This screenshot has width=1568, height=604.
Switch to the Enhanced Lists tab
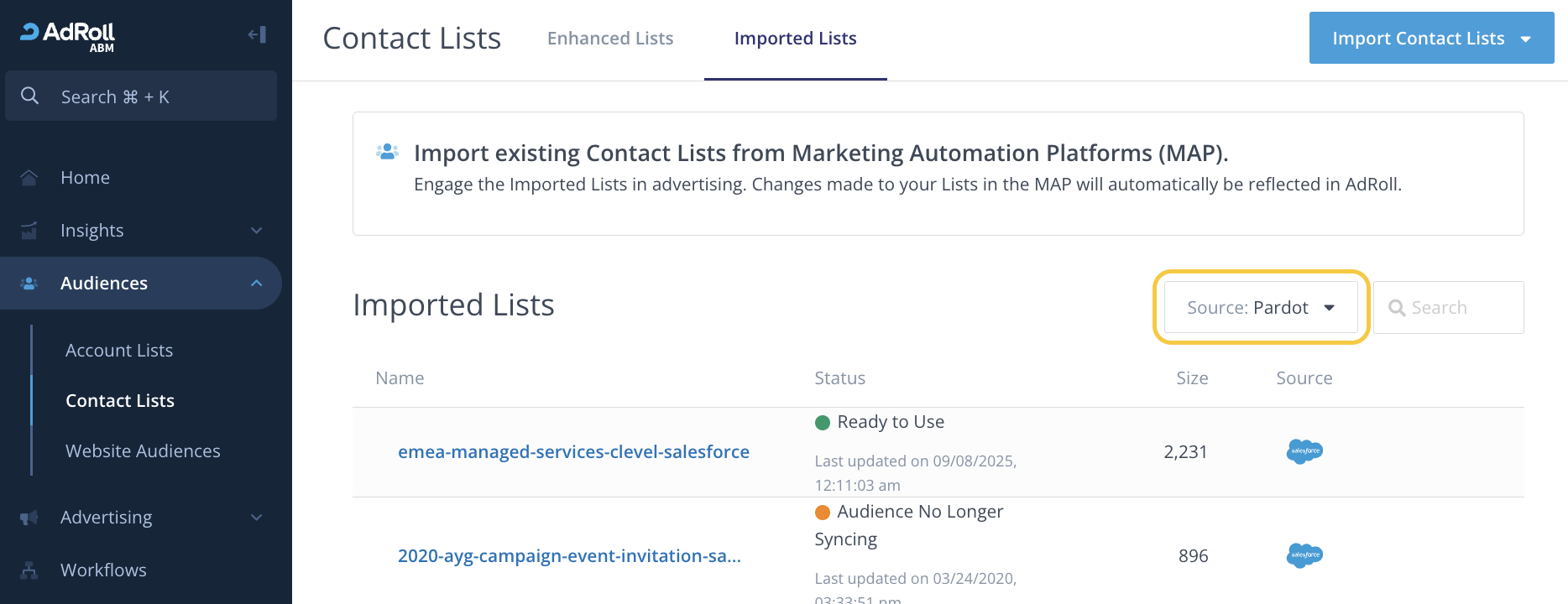610,39
